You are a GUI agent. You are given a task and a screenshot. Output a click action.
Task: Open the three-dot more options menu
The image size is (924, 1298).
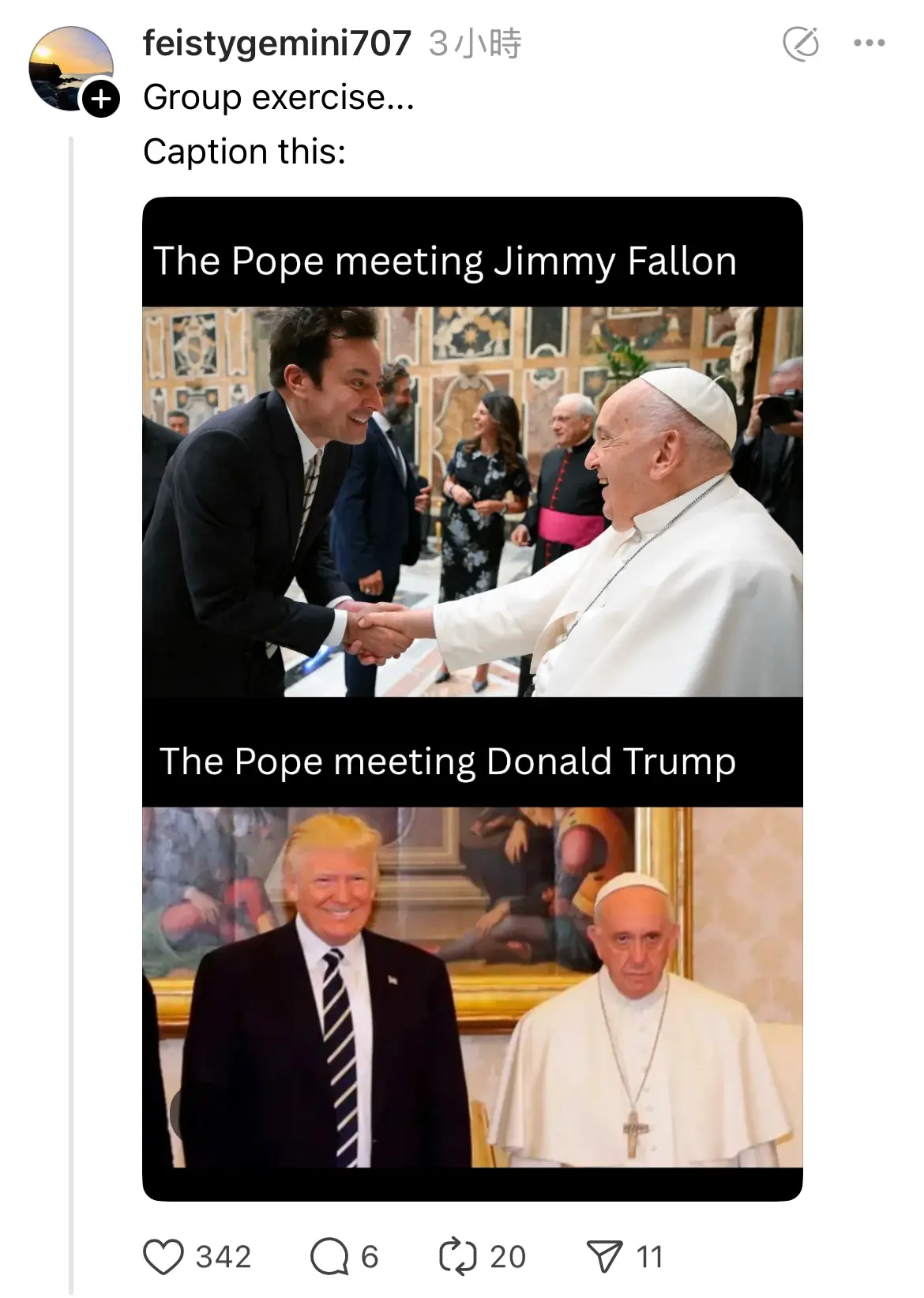870,43
